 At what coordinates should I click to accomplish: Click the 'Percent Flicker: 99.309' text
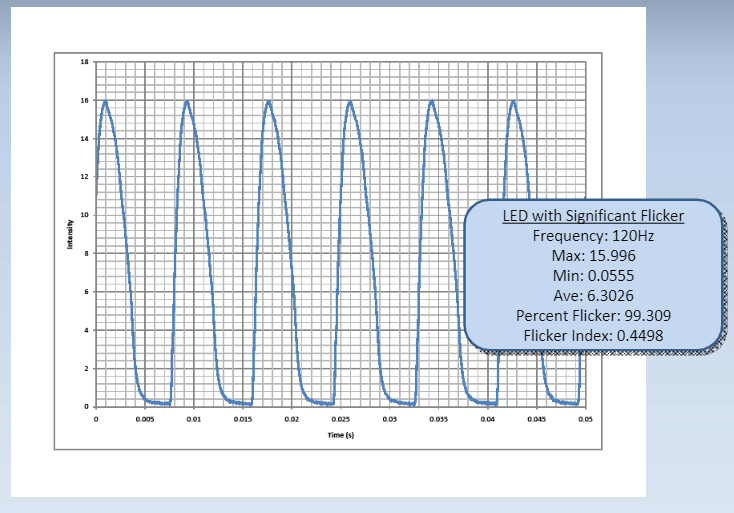593,315
